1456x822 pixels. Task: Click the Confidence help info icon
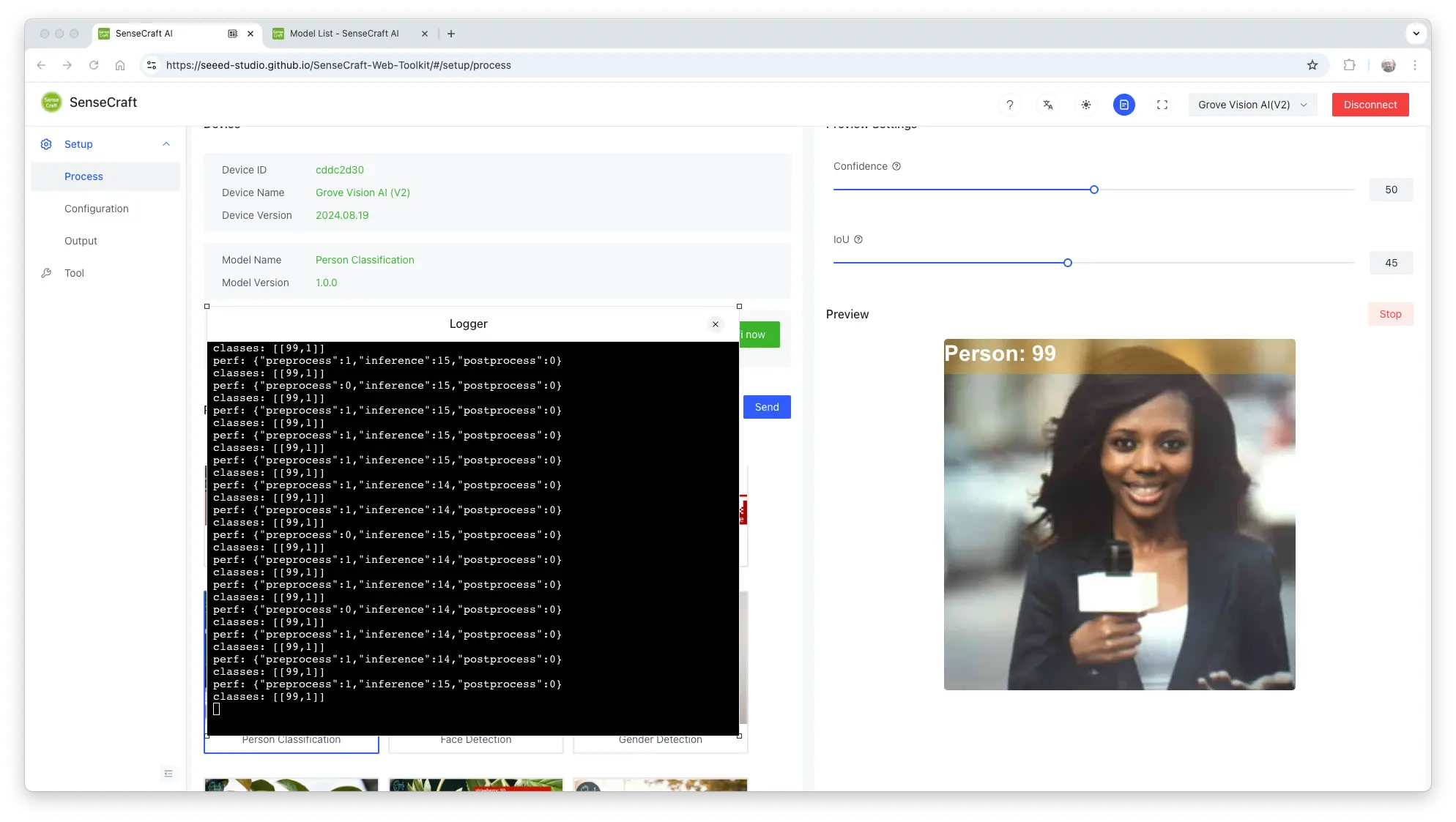tap(896, 166)
